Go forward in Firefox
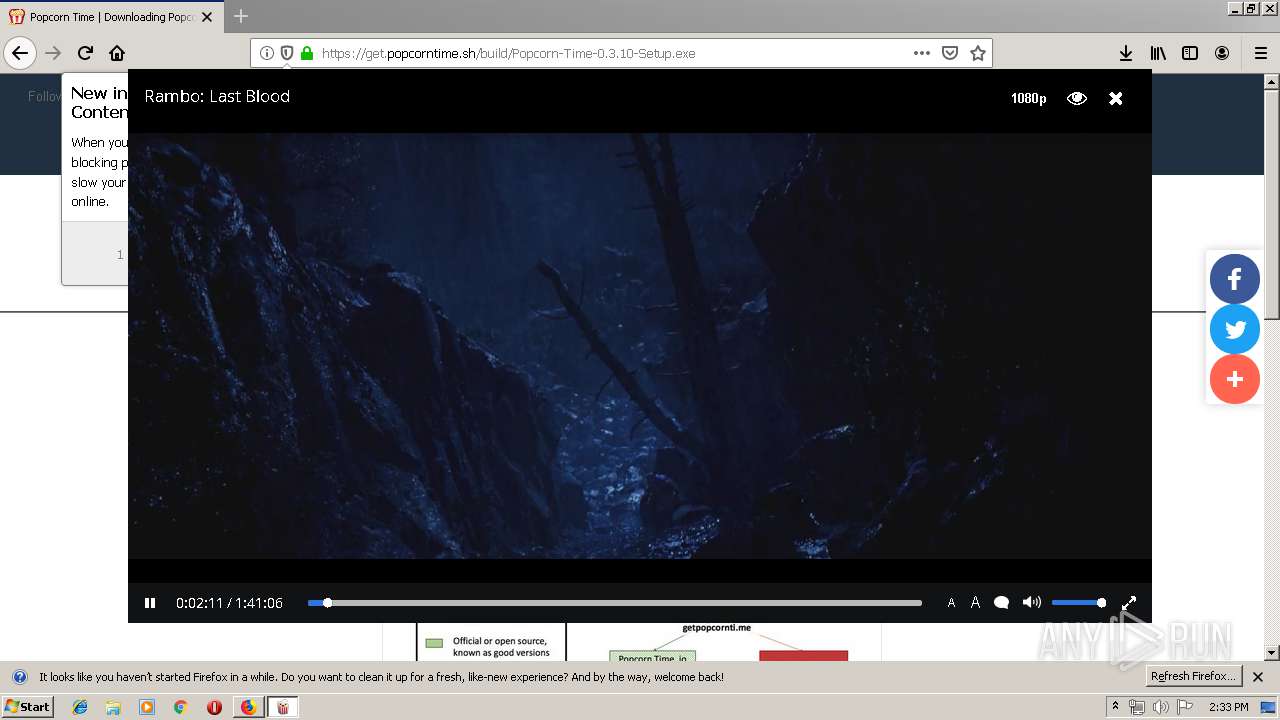Screen dimensions: 1280x720 [53, 53]
